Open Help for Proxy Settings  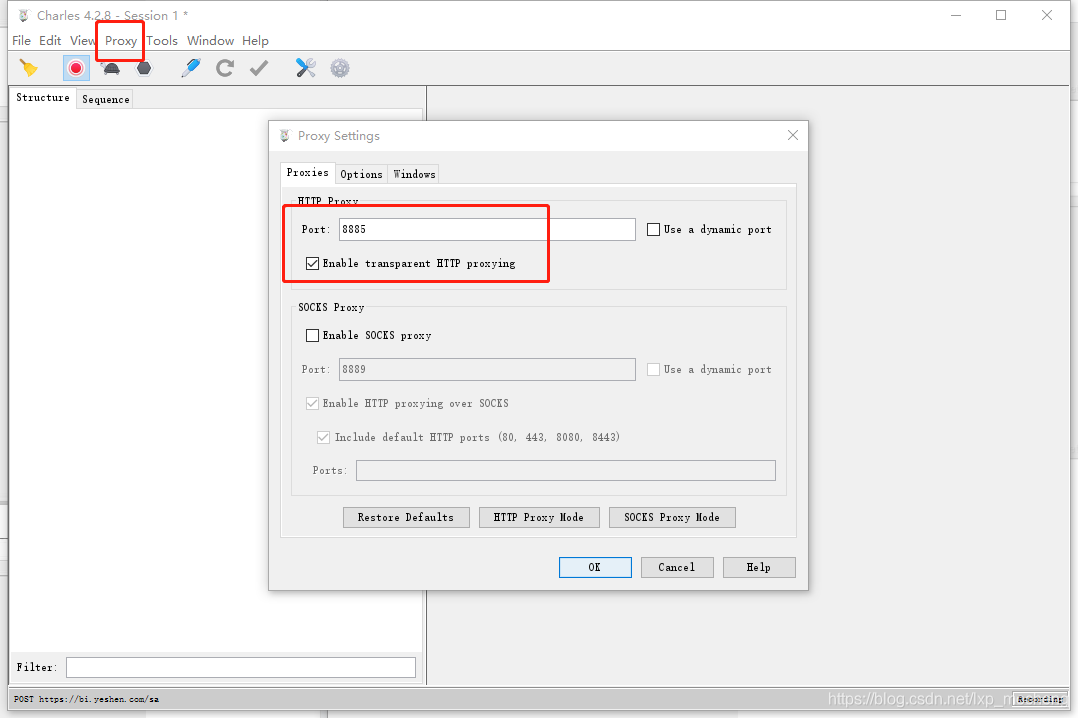(760, 567)
